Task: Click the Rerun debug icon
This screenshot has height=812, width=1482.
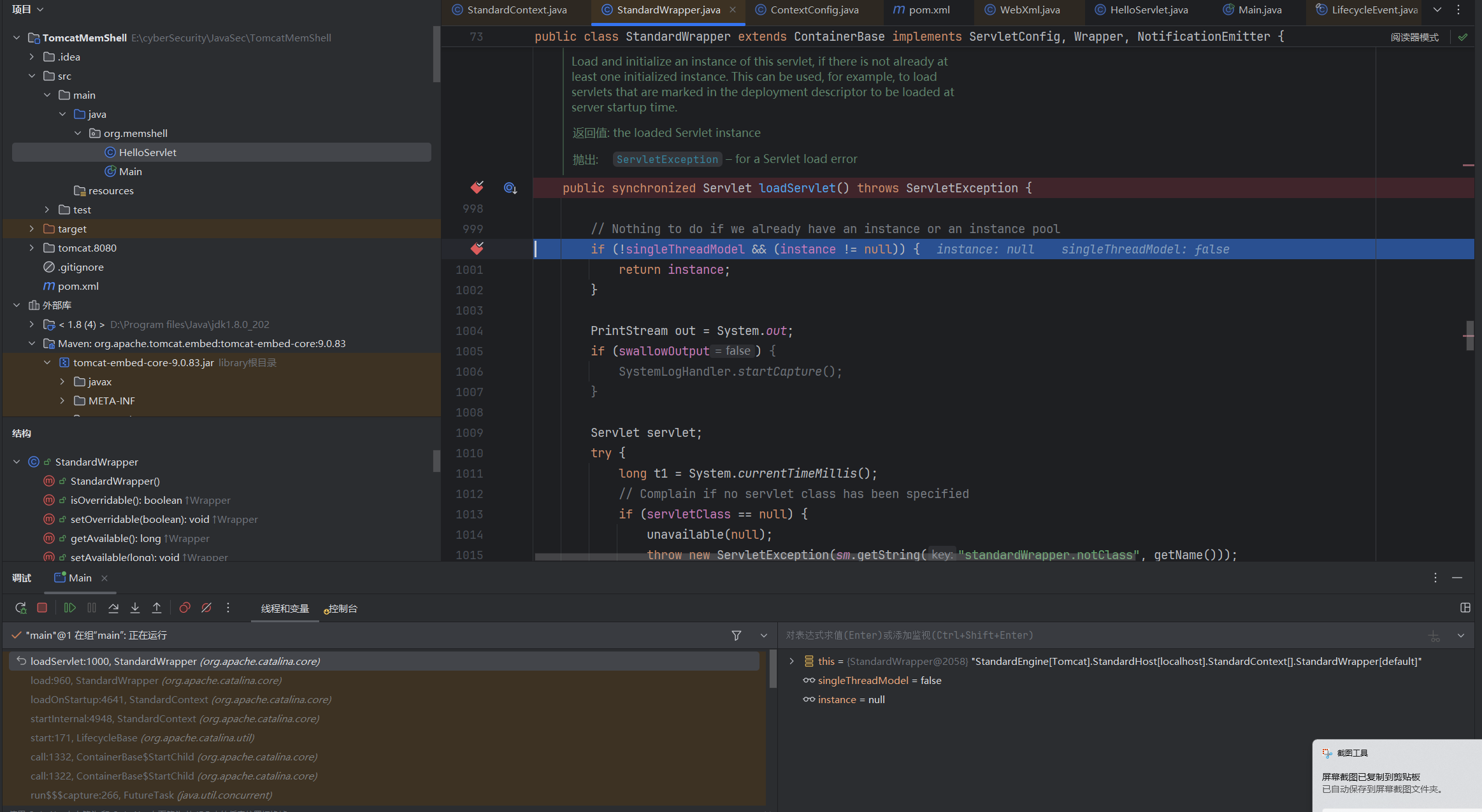Action: tap(20, 608)
